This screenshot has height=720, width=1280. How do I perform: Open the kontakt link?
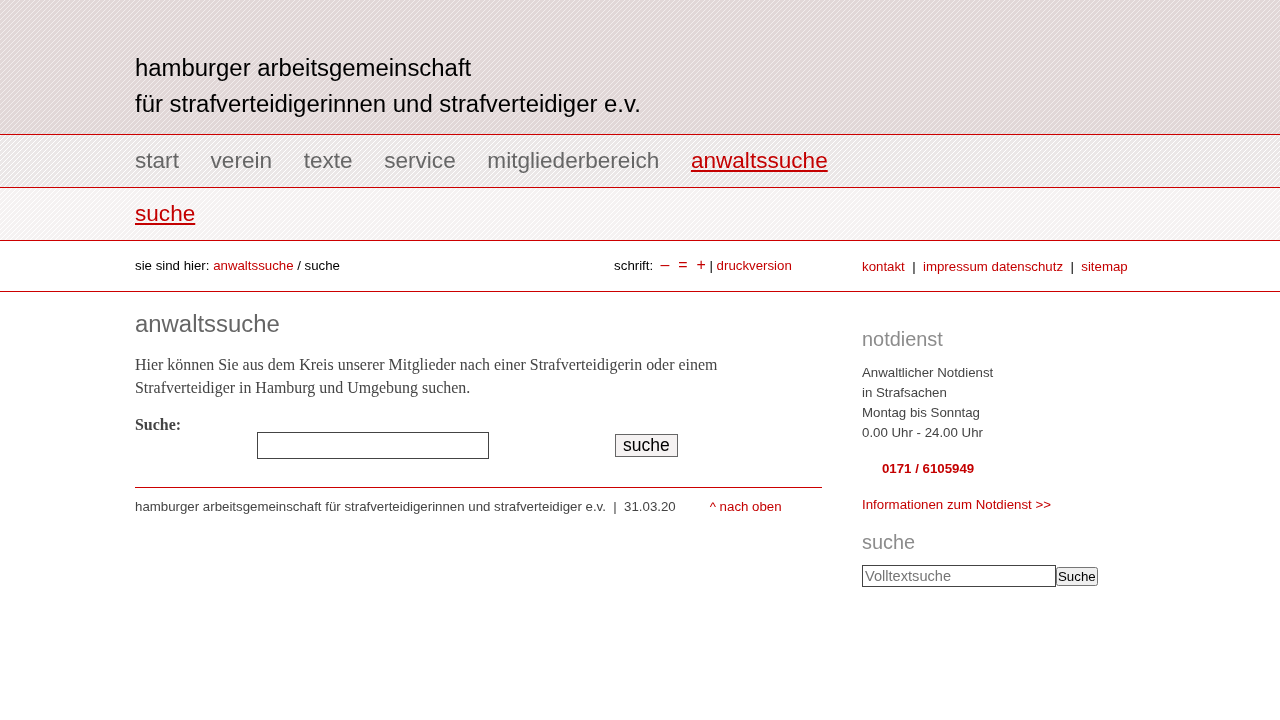(883, 267)
